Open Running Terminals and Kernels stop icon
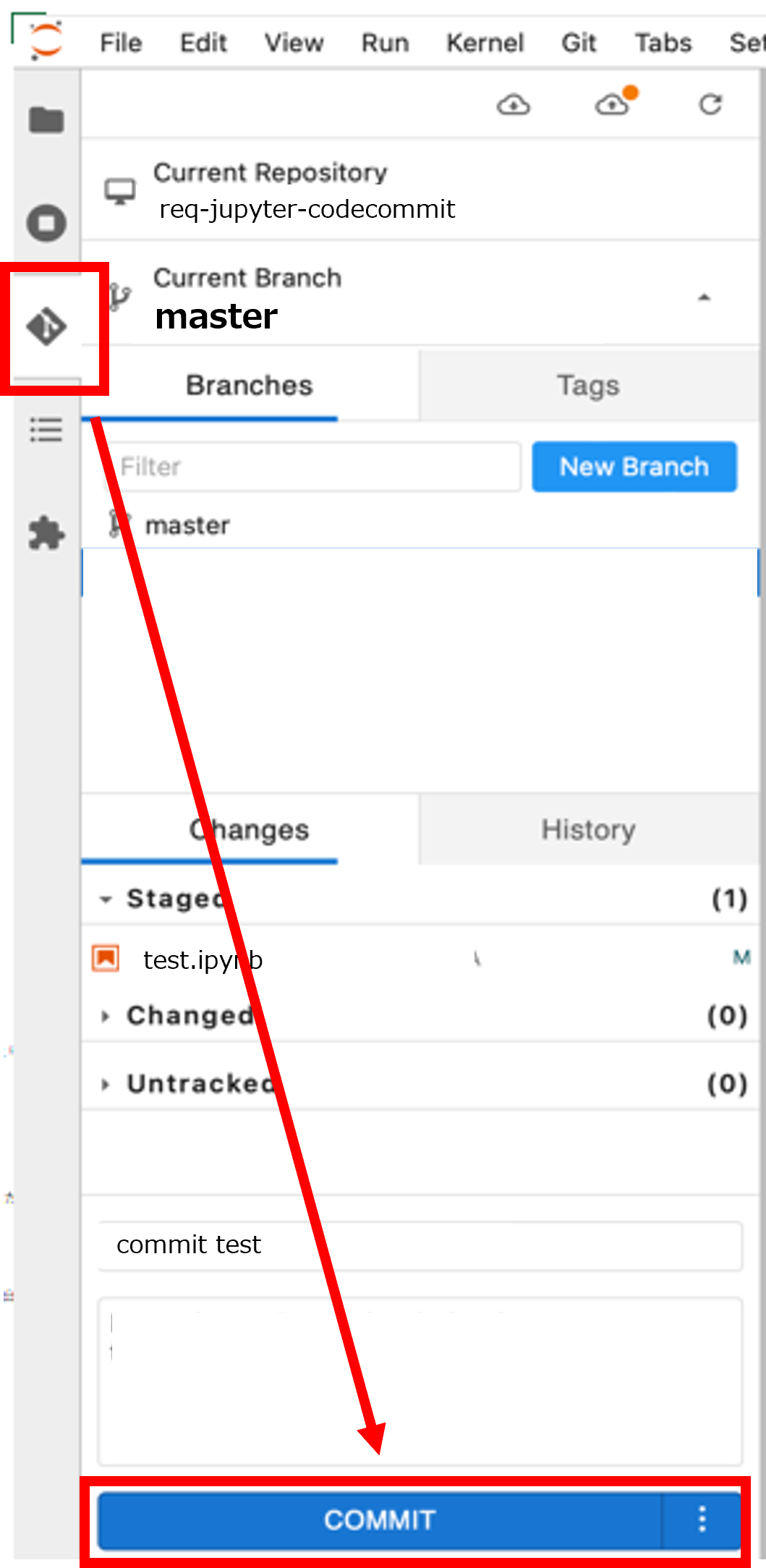The height and width of the screenshot is (1568, 766). tap(46, 223)
